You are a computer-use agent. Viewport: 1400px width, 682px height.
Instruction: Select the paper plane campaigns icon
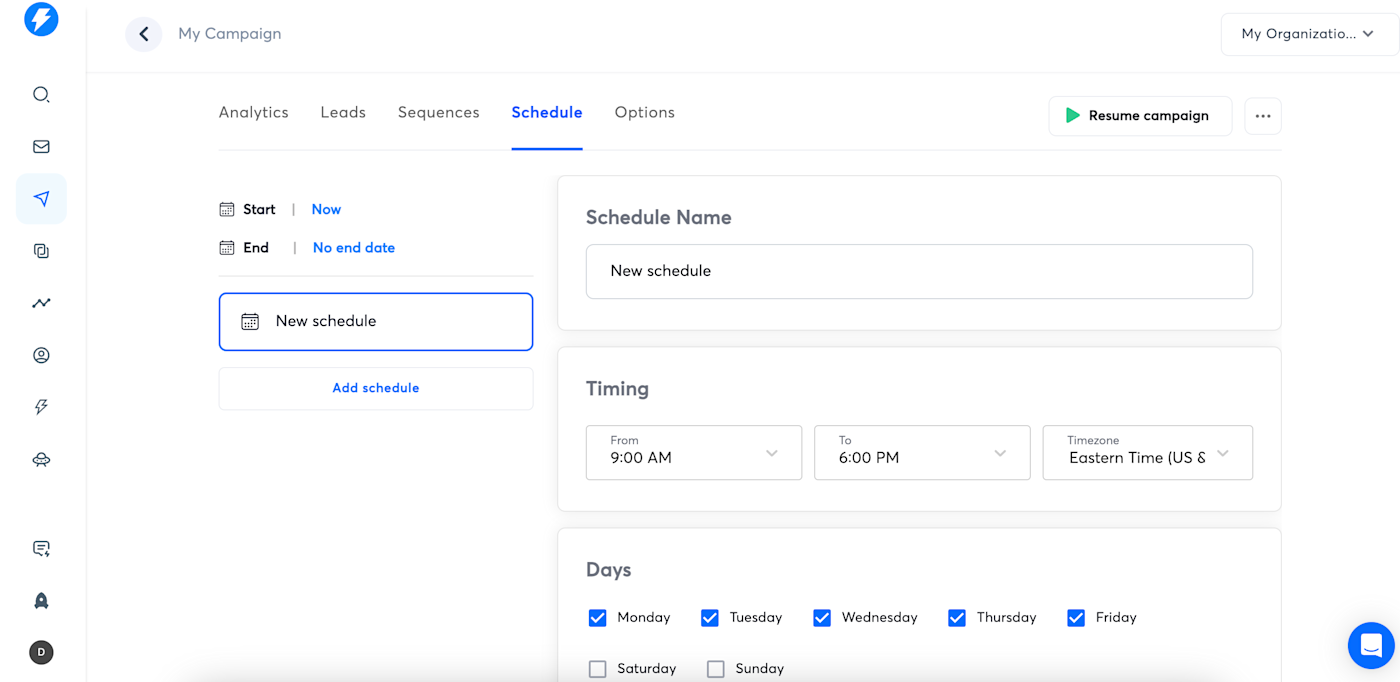[41, 199]
